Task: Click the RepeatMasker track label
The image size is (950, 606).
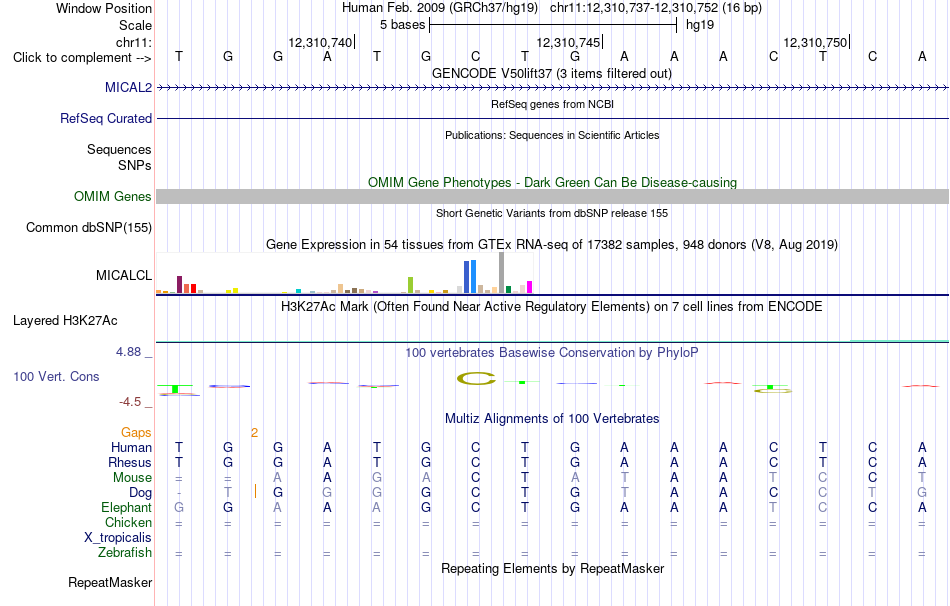Action: tap(110, 582)
